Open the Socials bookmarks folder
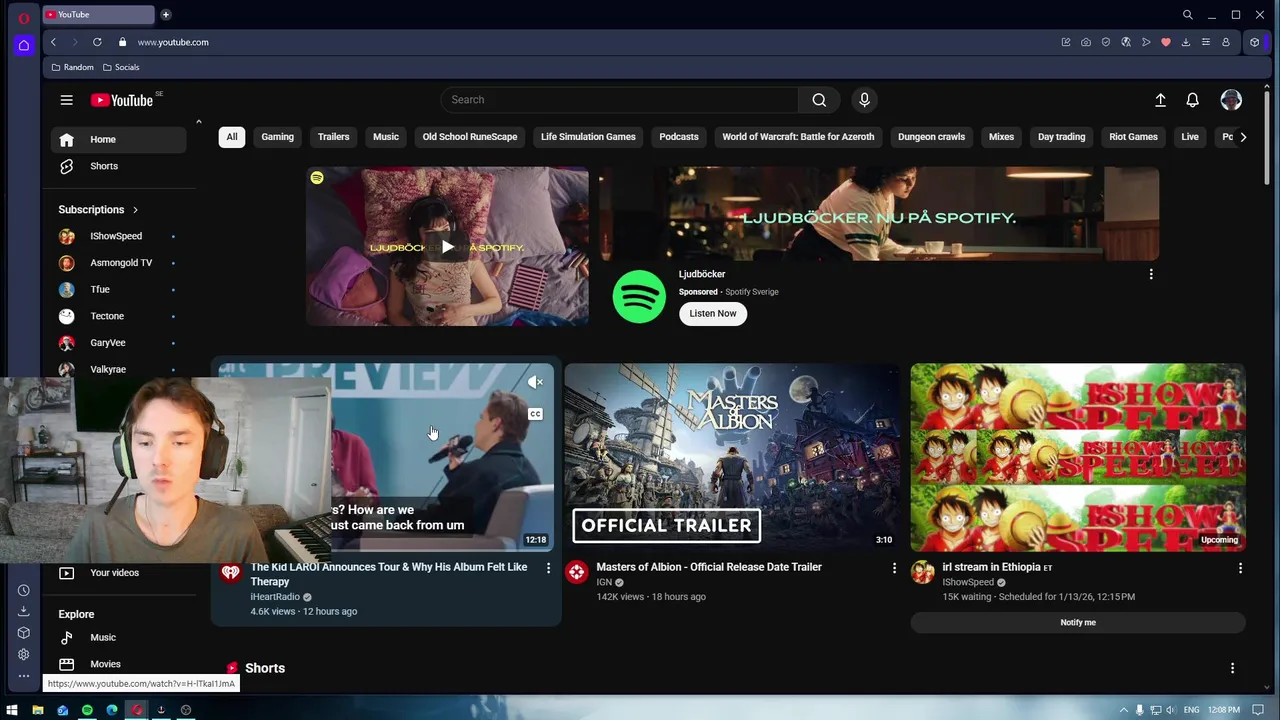 [121, 67]
